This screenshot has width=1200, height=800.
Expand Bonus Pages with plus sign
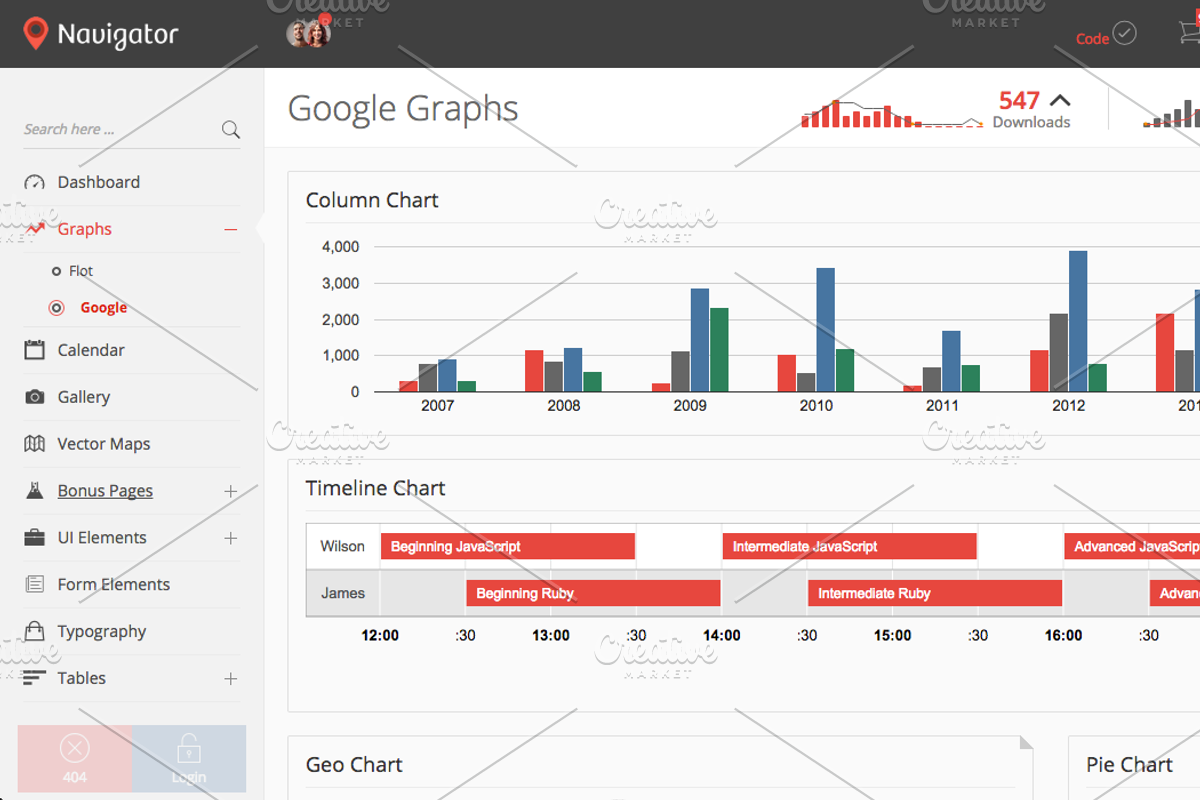[x=231, y=491]
